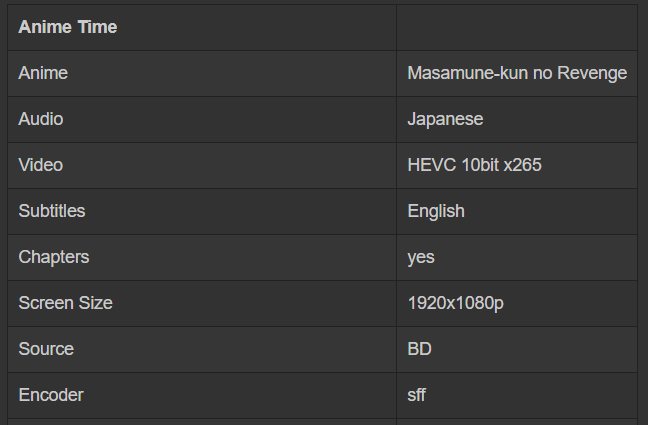Click the yes value for Chapters
Viewport: 648px width, 425px height.
(x=421, y=257)
